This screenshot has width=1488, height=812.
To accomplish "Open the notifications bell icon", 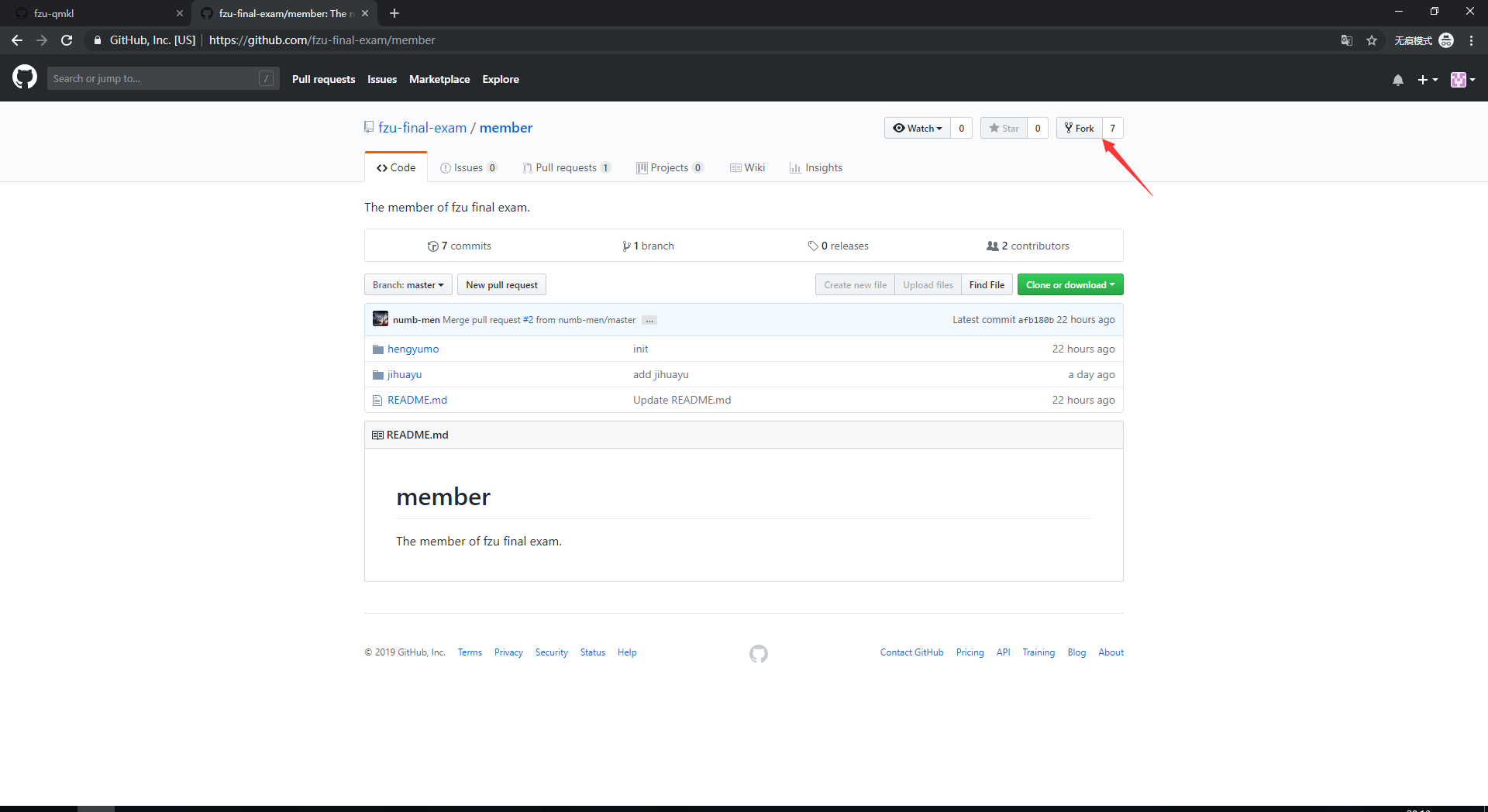I will pyautogui.click(x=1398, y=80).
